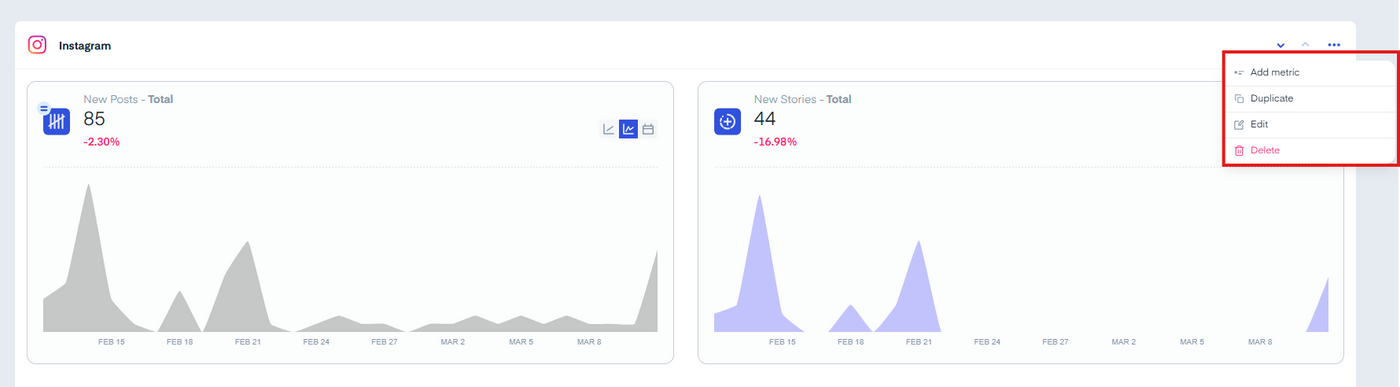The width and height of the screenshot is (1400, 387).
Task: Click the New Stories plus-circle icon
Action: coord(727,122)
